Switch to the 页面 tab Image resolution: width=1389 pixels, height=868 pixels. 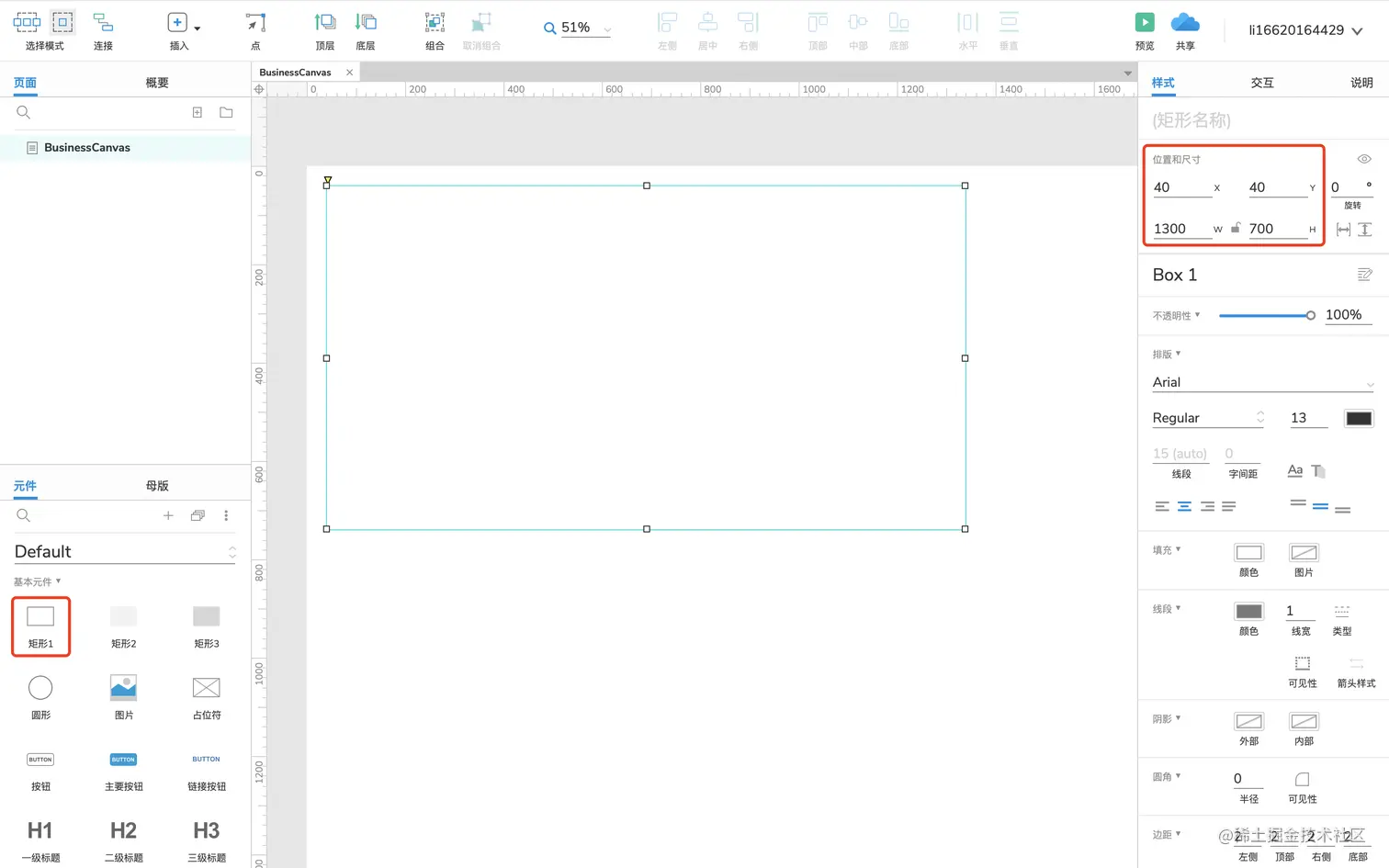pyautogui.click(x=25, y=83)
